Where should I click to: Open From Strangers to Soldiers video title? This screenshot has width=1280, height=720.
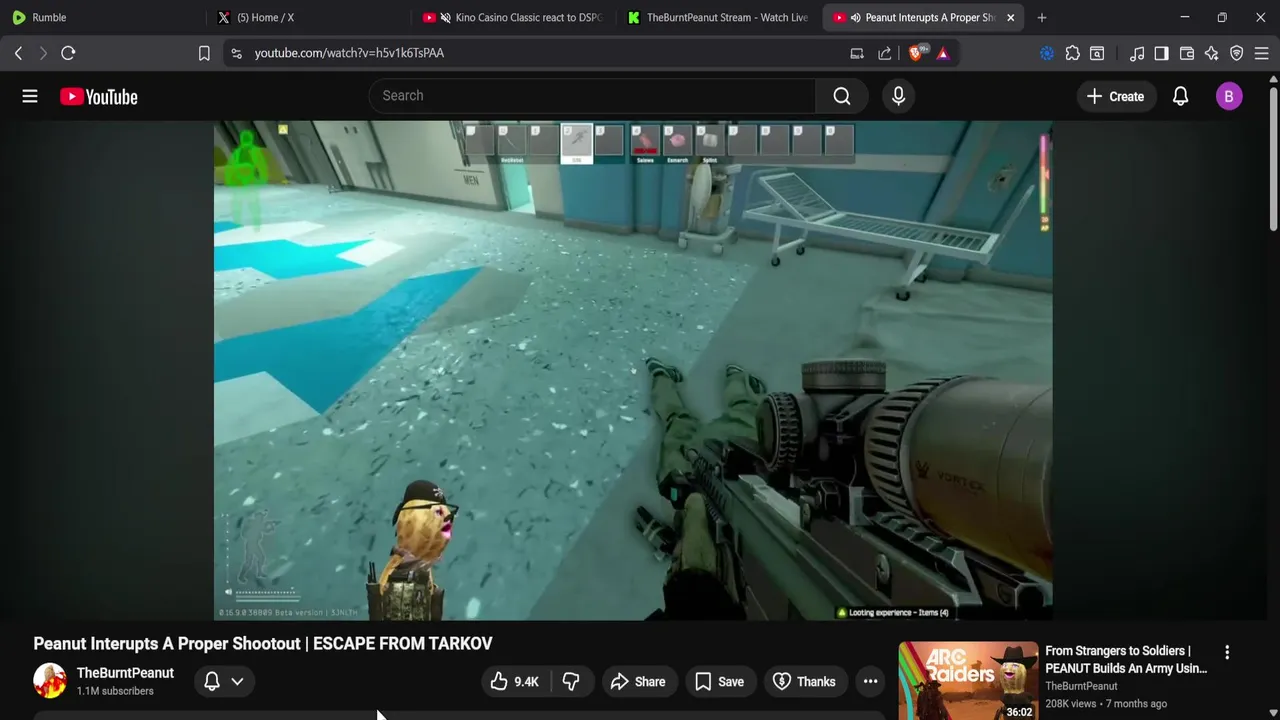1126,659
